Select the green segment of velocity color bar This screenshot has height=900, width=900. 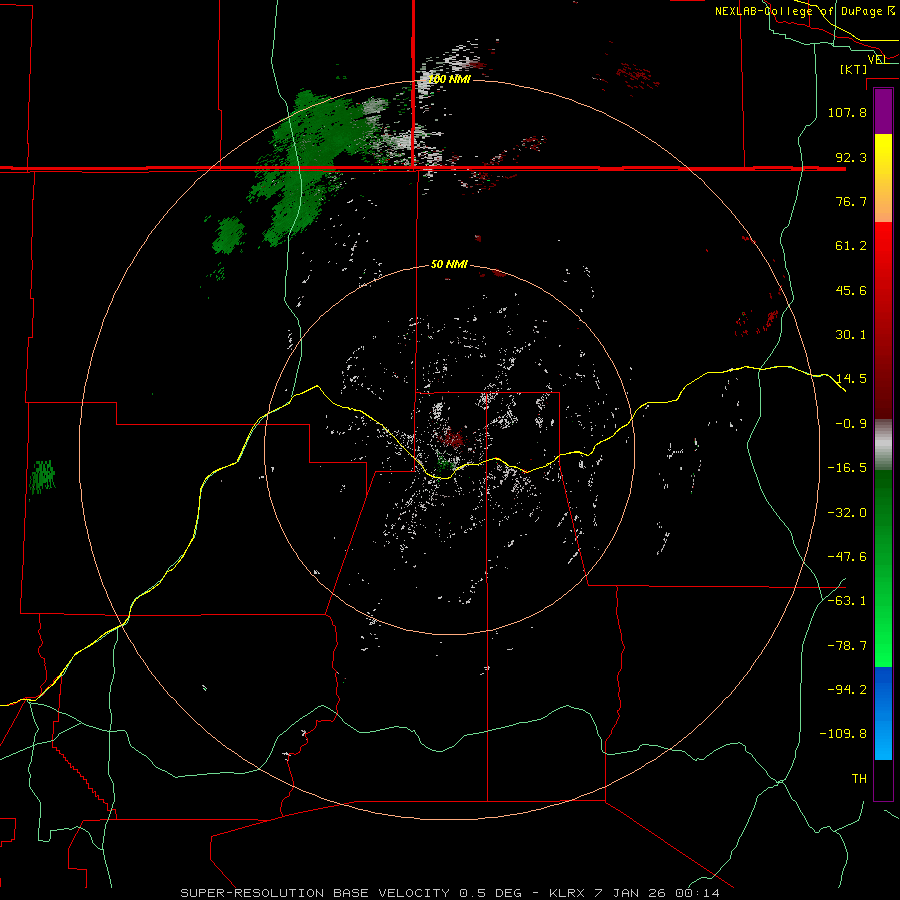[x=883, y=568]
